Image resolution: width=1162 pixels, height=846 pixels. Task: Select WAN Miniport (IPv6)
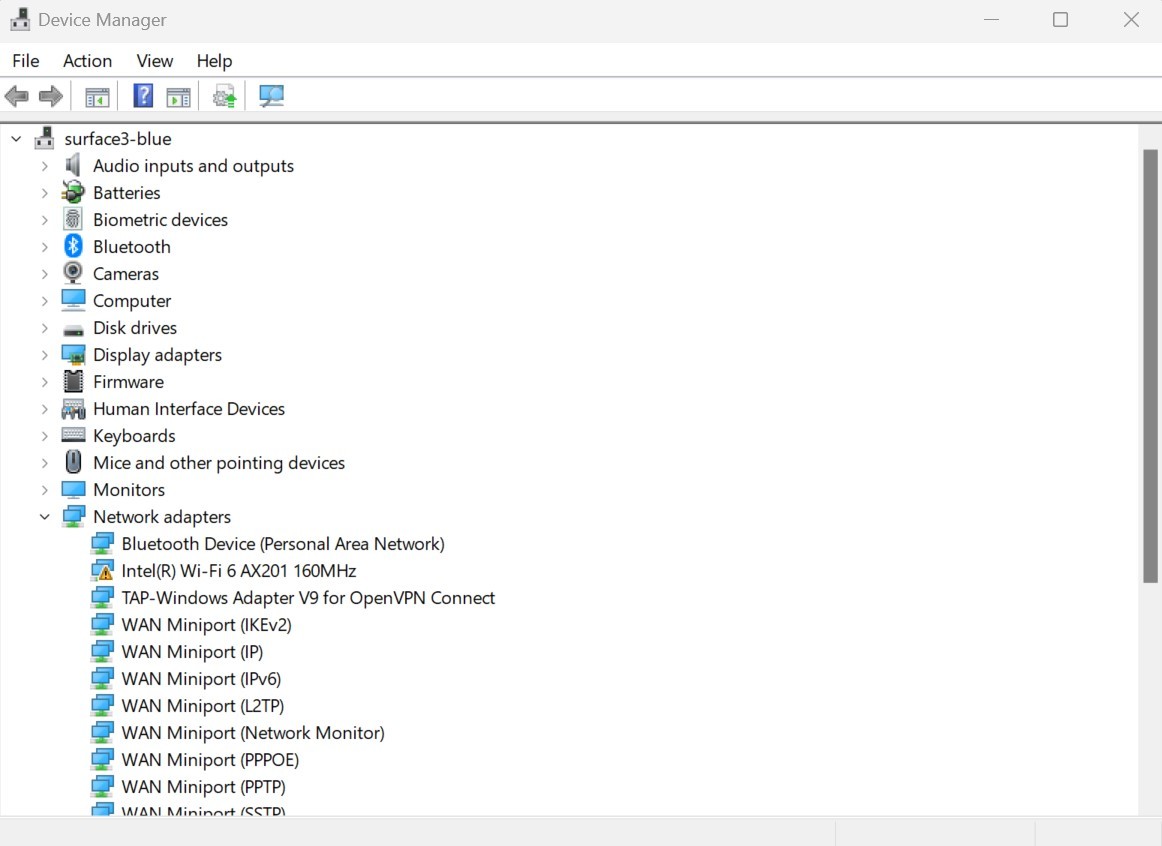[201, 679]
